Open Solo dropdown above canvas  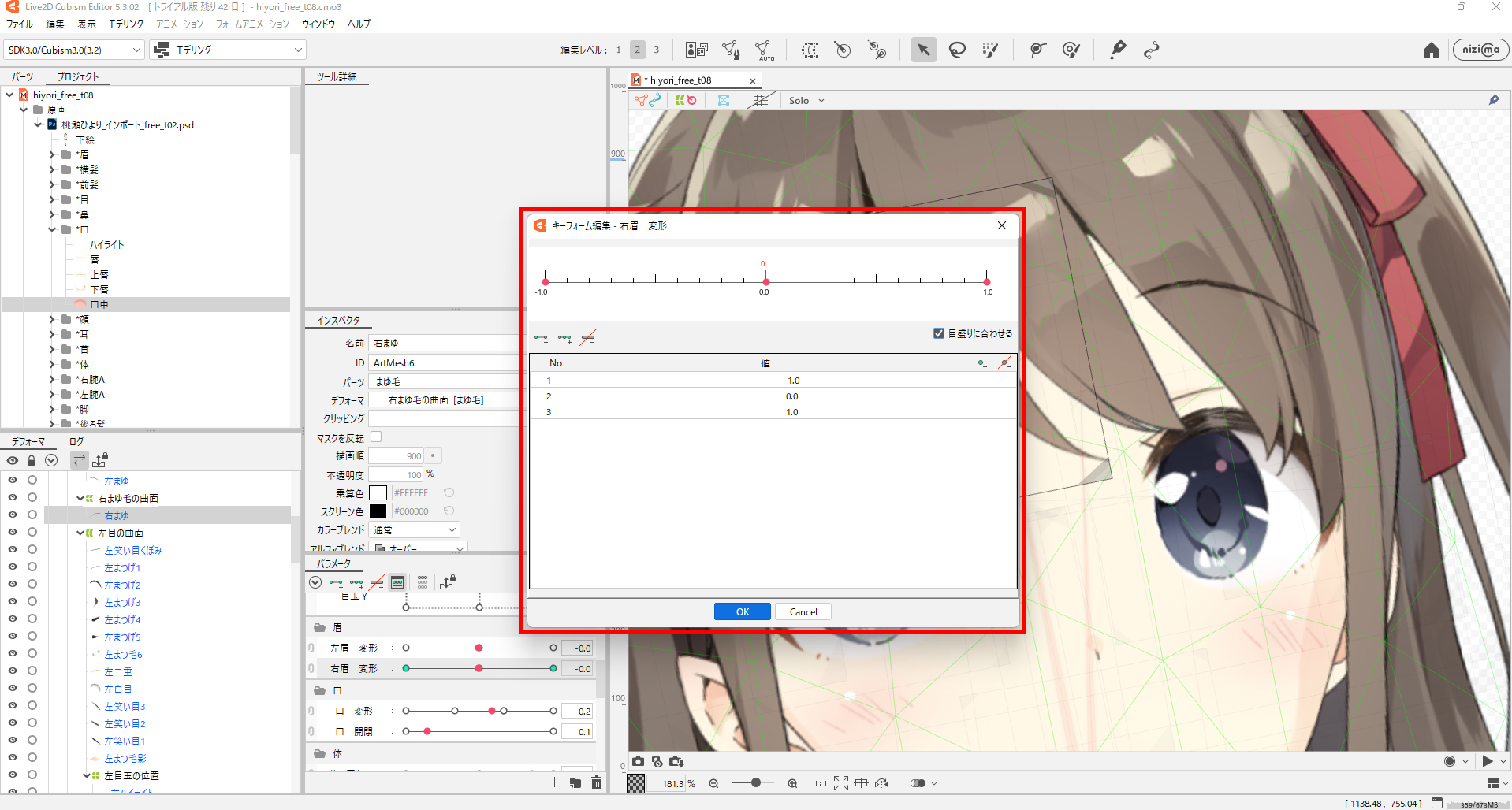[806, 100]
